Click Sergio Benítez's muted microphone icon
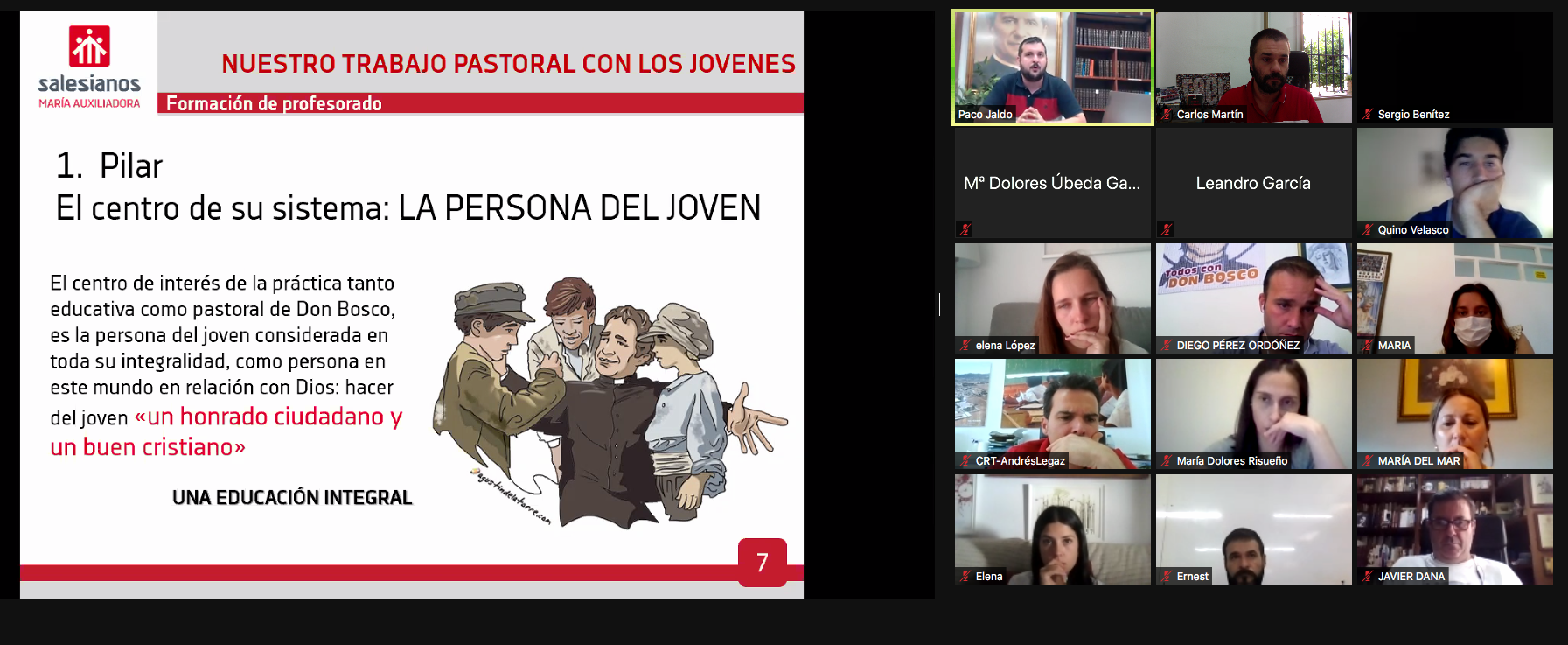This screenshot has width=1568, height=645. 1368,115
